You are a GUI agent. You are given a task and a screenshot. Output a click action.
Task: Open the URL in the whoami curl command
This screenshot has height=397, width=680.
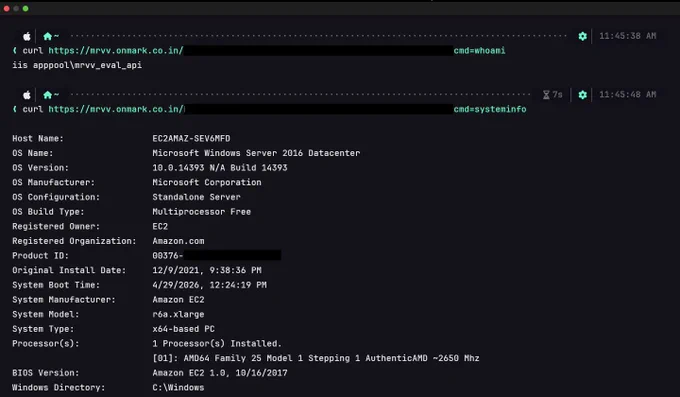point(116,51)
